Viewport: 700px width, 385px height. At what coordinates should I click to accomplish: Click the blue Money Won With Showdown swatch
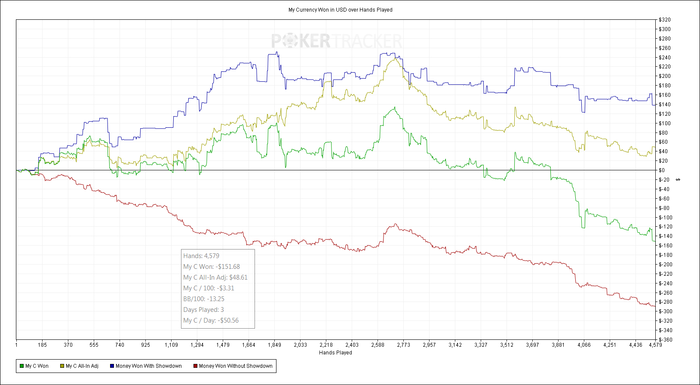111,366
